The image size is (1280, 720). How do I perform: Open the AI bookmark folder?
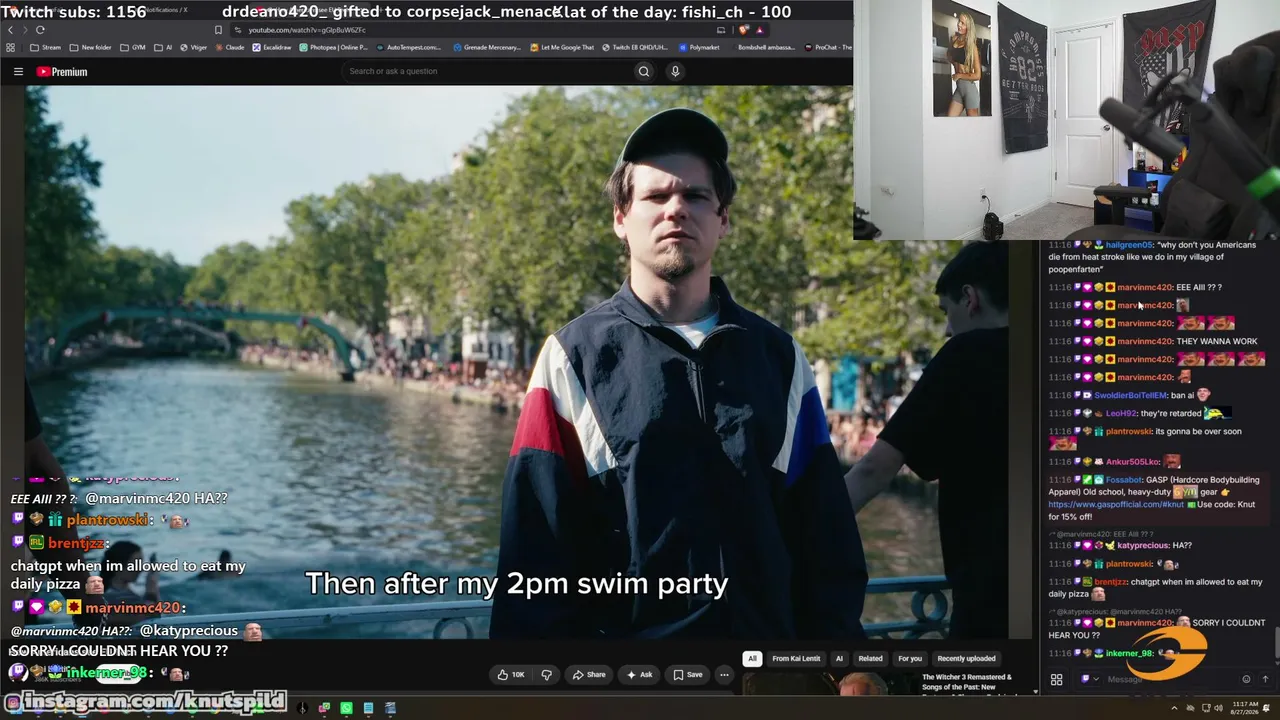coord(163,47)
